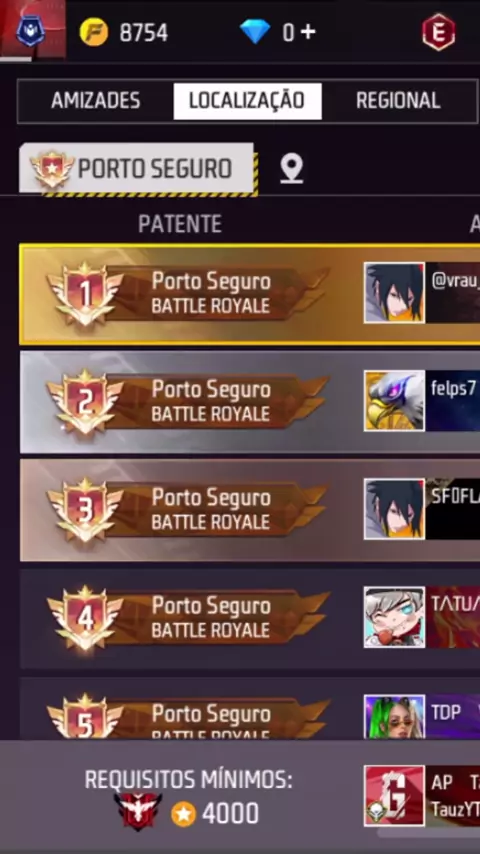Open the blue shield profile banner
The width and height of the screenshot is (480, 854).
tap(32, 29)
